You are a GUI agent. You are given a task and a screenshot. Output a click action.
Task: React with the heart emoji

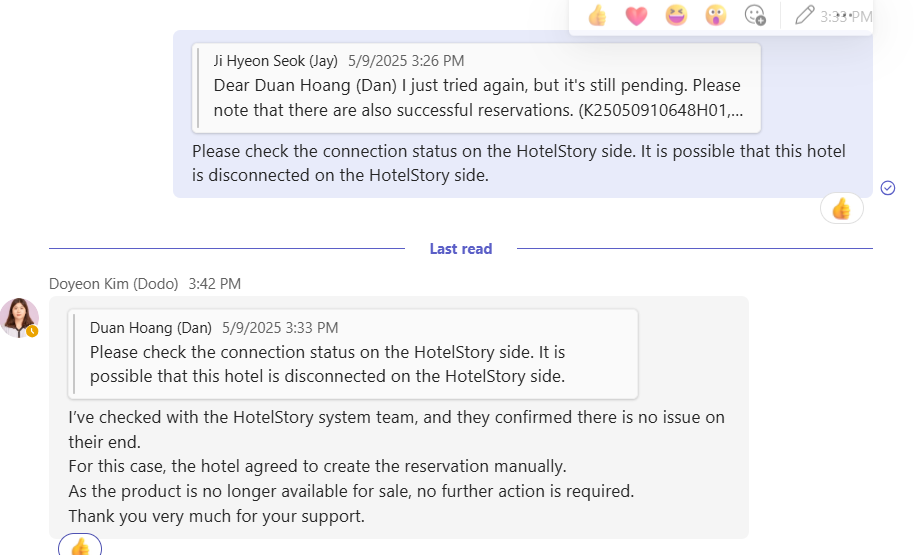[636, 16]
